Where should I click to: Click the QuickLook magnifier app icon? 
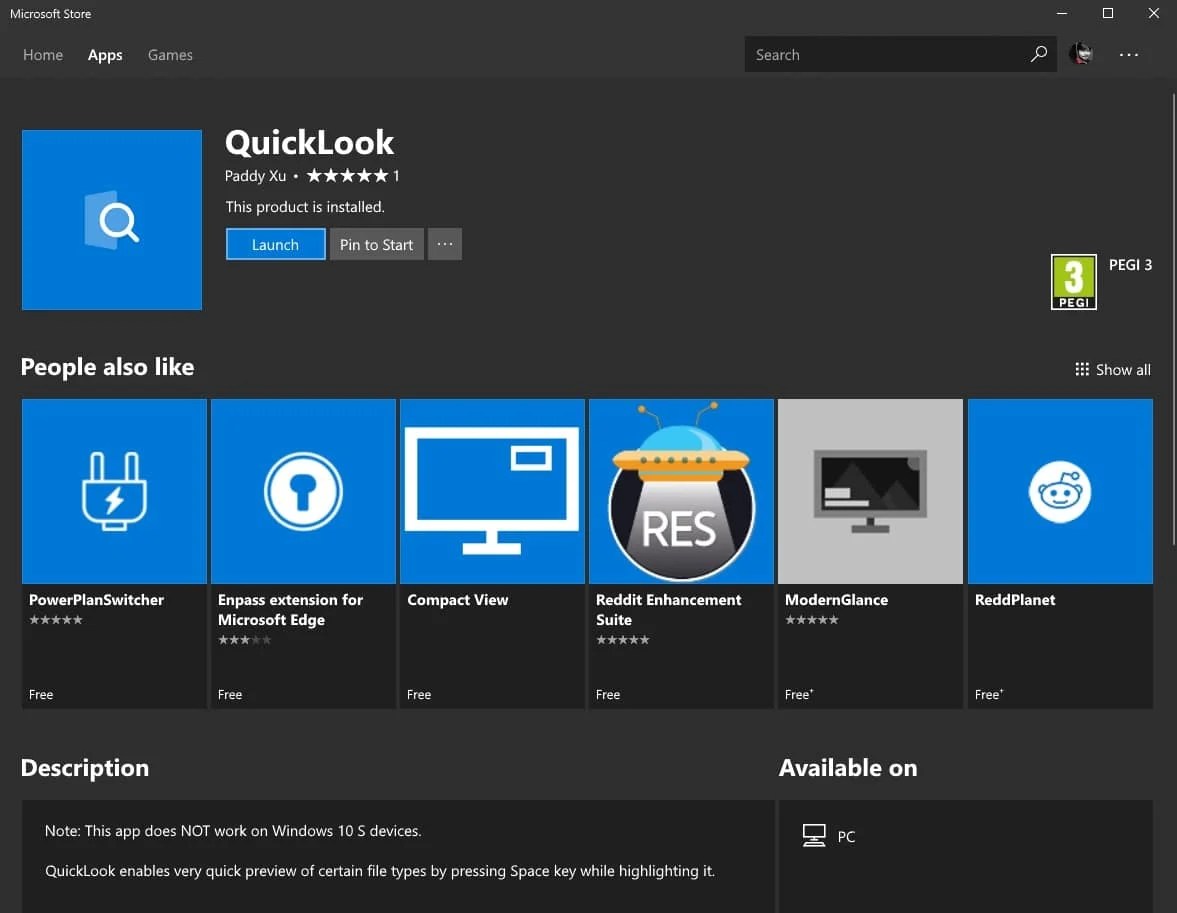tap(111, 219)
